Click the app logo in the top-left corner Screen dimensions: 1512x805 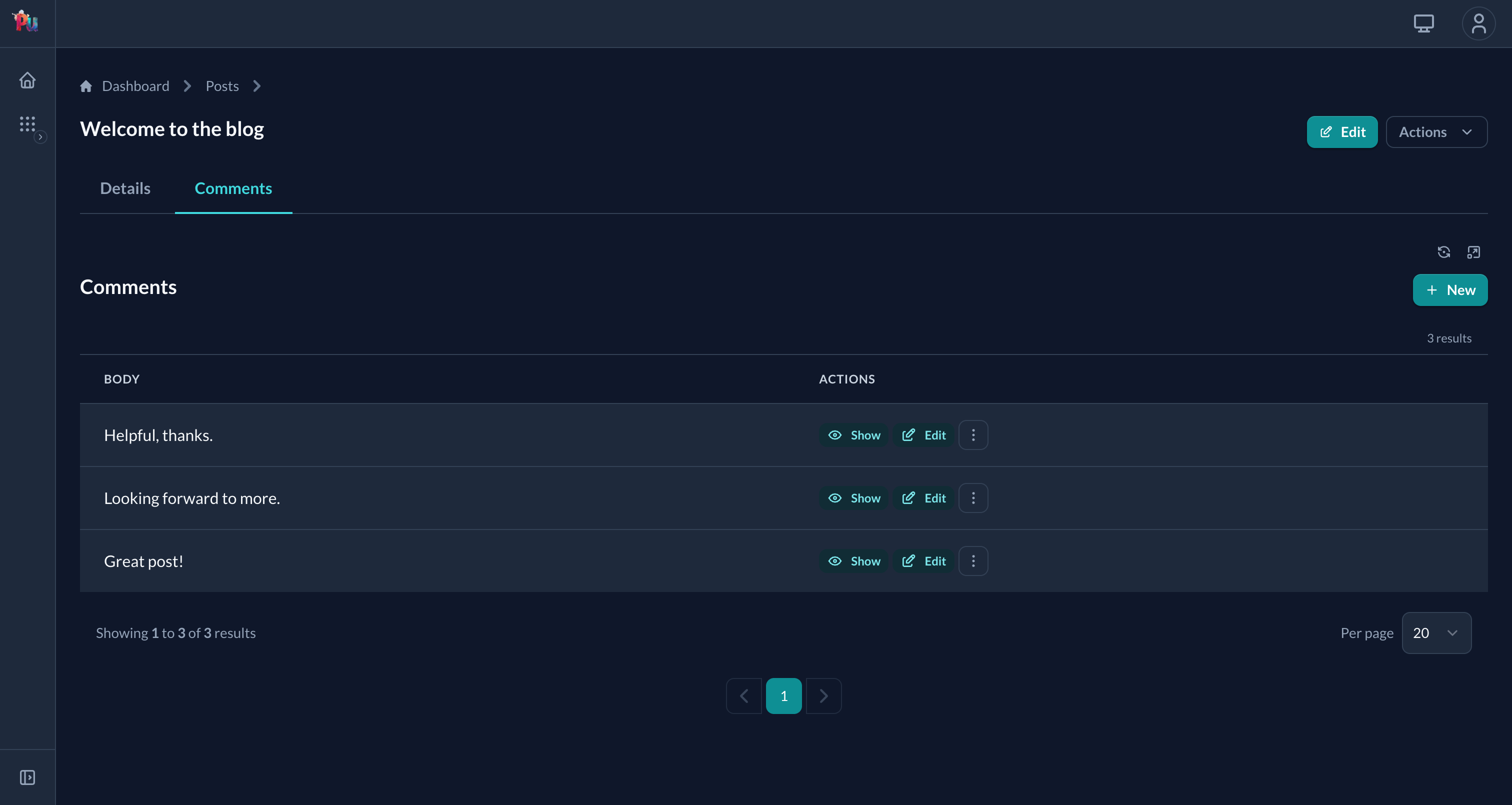click(x=26, y=21)
